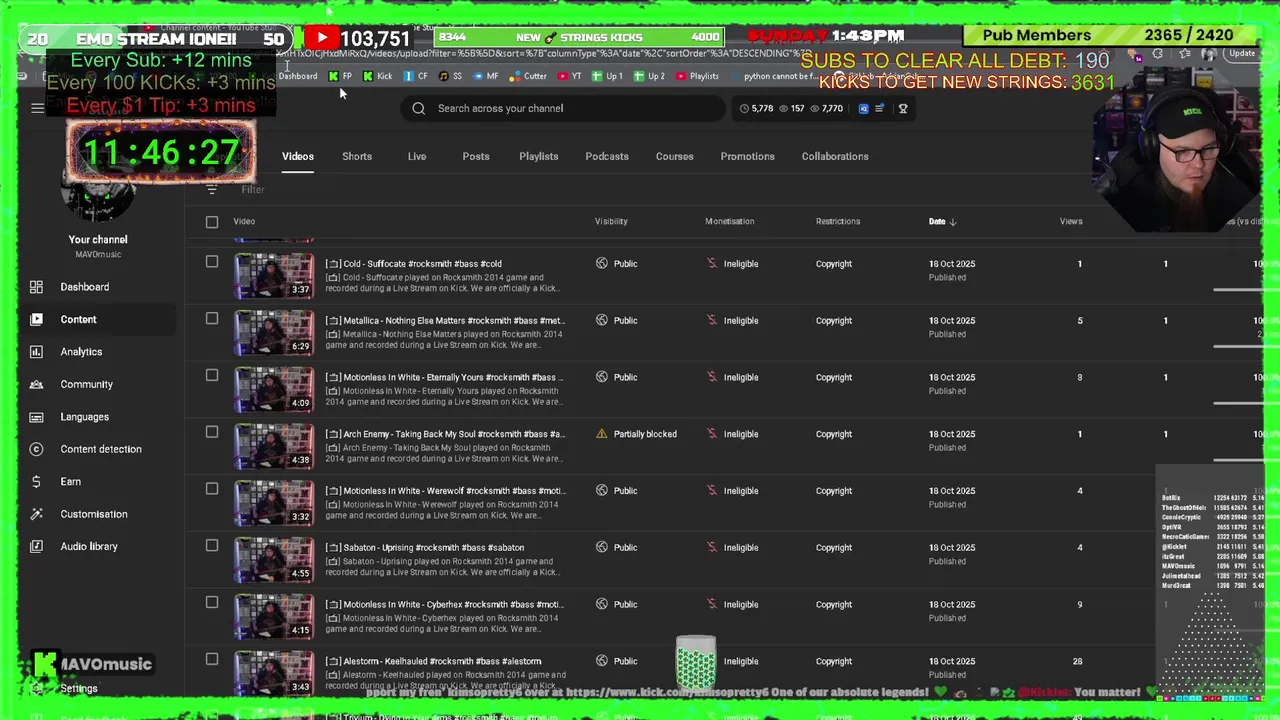Click the Partially blocked warning icon

(x=601, y=434)
